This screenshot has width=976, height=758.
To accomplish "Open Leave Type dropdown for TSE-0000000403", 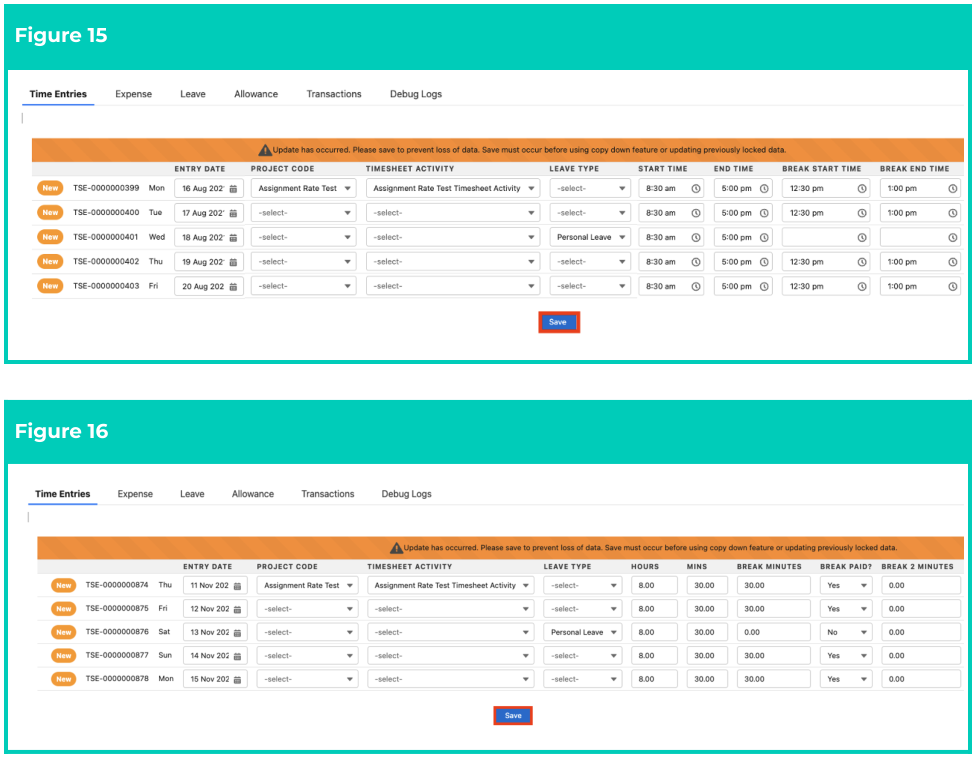I will point(590,286).
